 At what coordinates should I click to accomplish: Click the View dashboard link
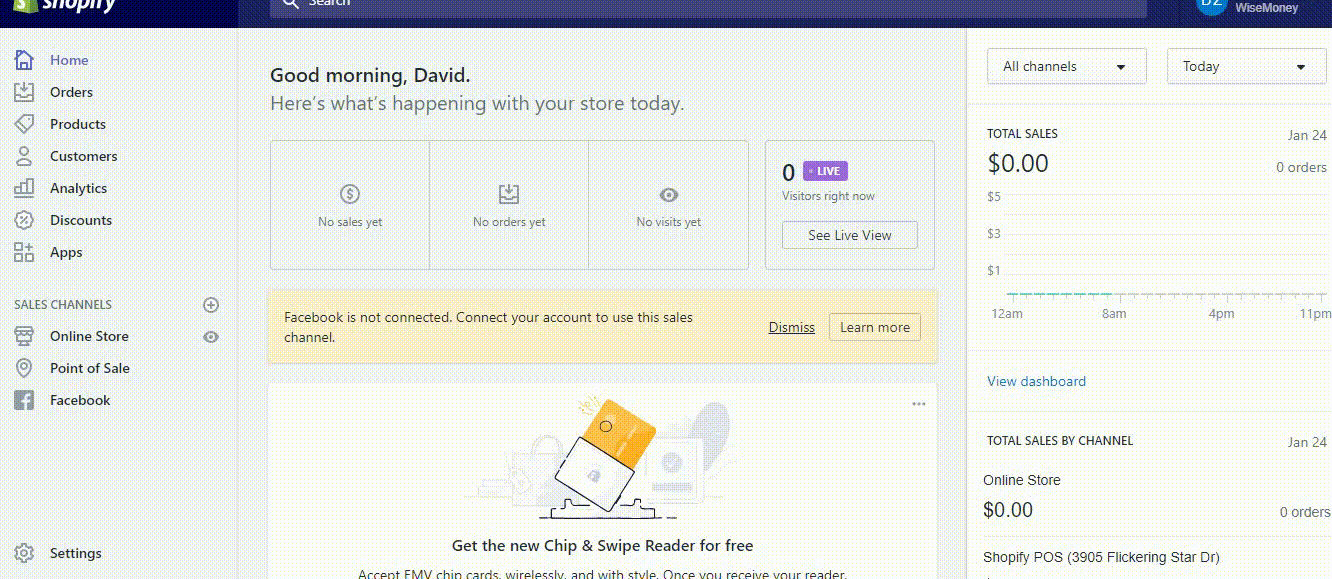click(1036, 381)
